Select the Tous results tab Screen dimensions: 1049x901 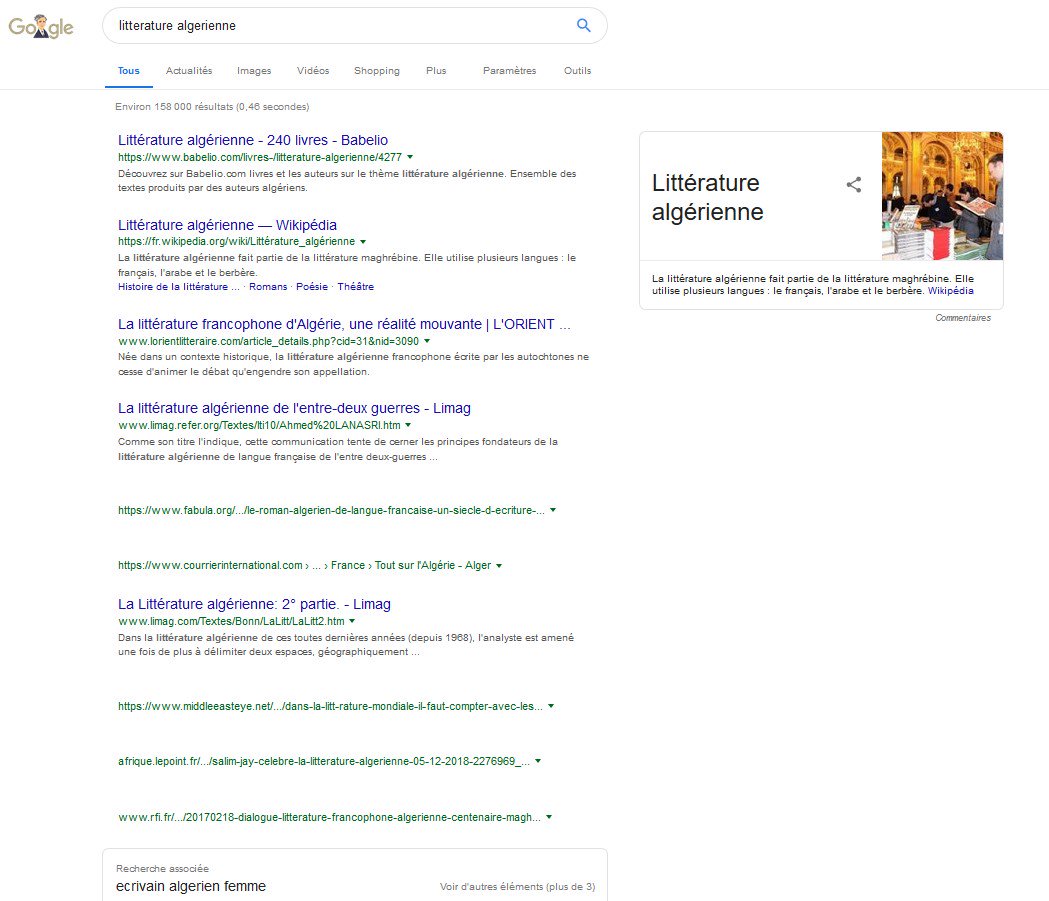(x=128, y=71)
